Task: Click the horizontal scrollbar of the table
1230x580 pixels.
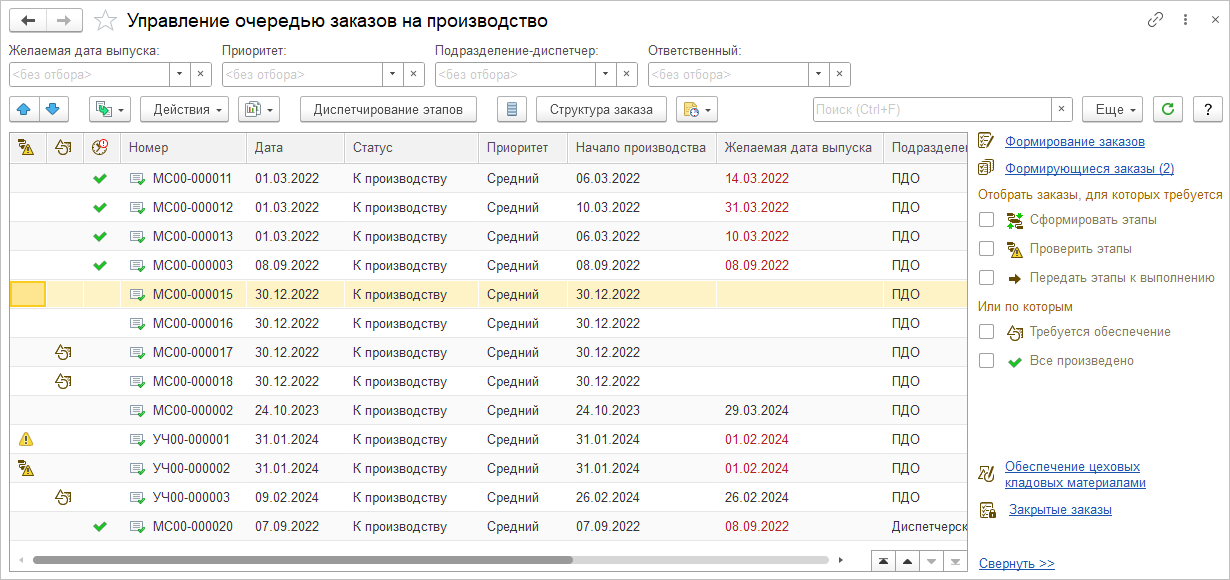Action: 300,560
